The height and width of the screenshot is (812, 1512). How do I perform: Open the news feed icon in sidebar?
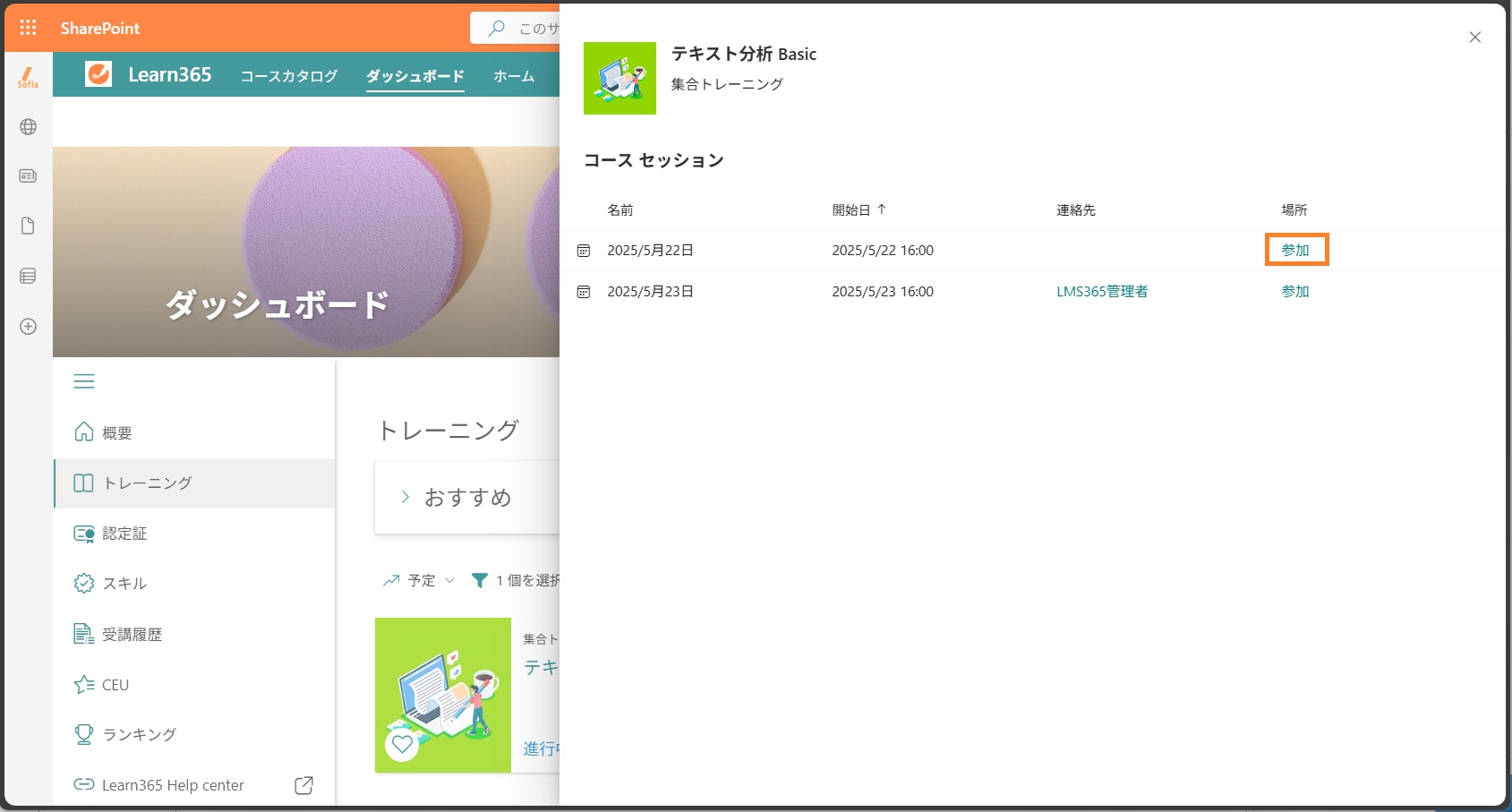pos(28,175)
